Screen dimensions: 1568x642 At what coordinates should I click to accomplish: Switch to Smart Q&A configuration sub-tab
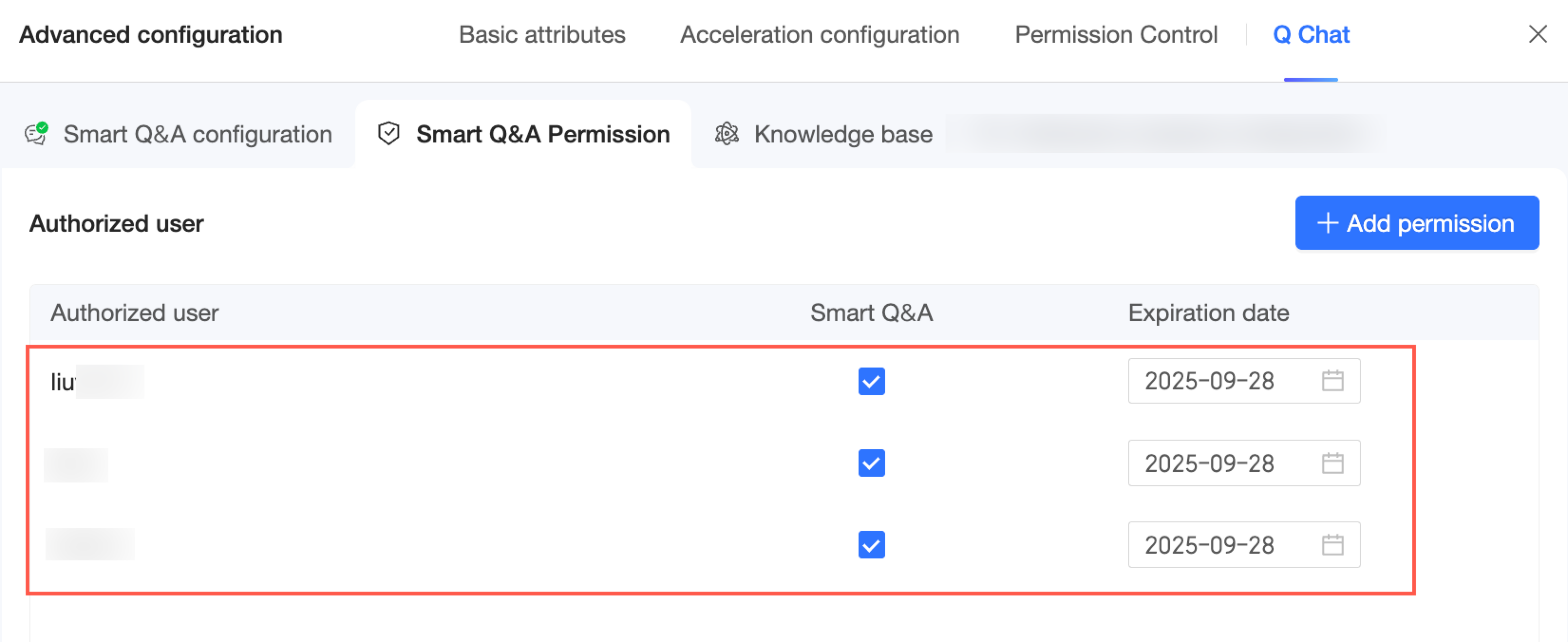pyautogui.click(x=197, y=134)
